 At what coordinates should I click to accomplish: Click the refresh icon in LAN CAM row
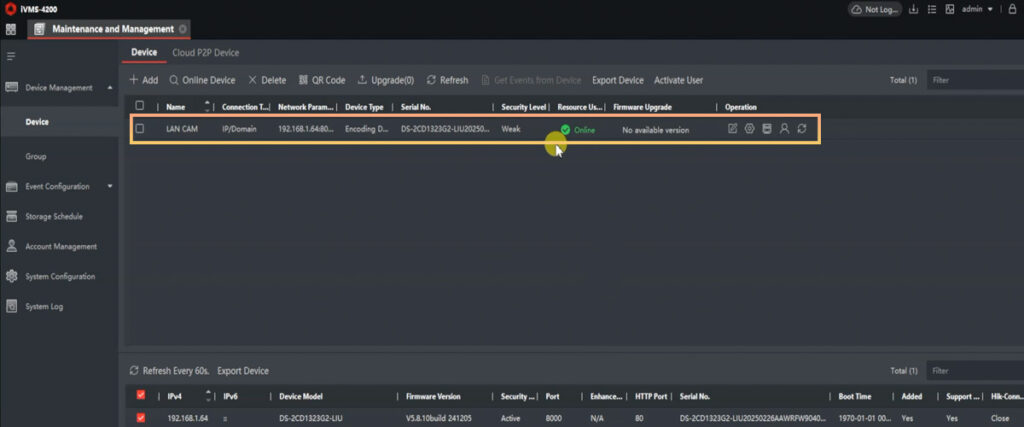802,129
